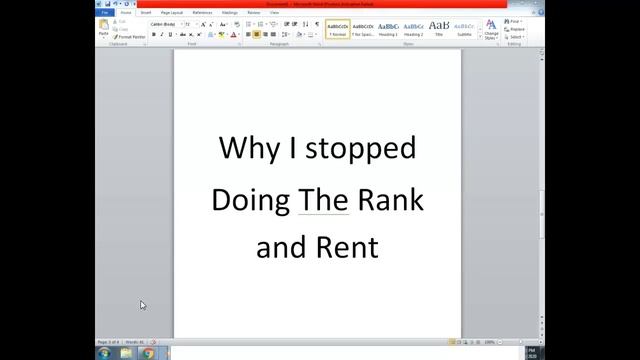Toggle Bold formatting
The image size is (640, 360).
pyautogui.click(x=153, y=35)
